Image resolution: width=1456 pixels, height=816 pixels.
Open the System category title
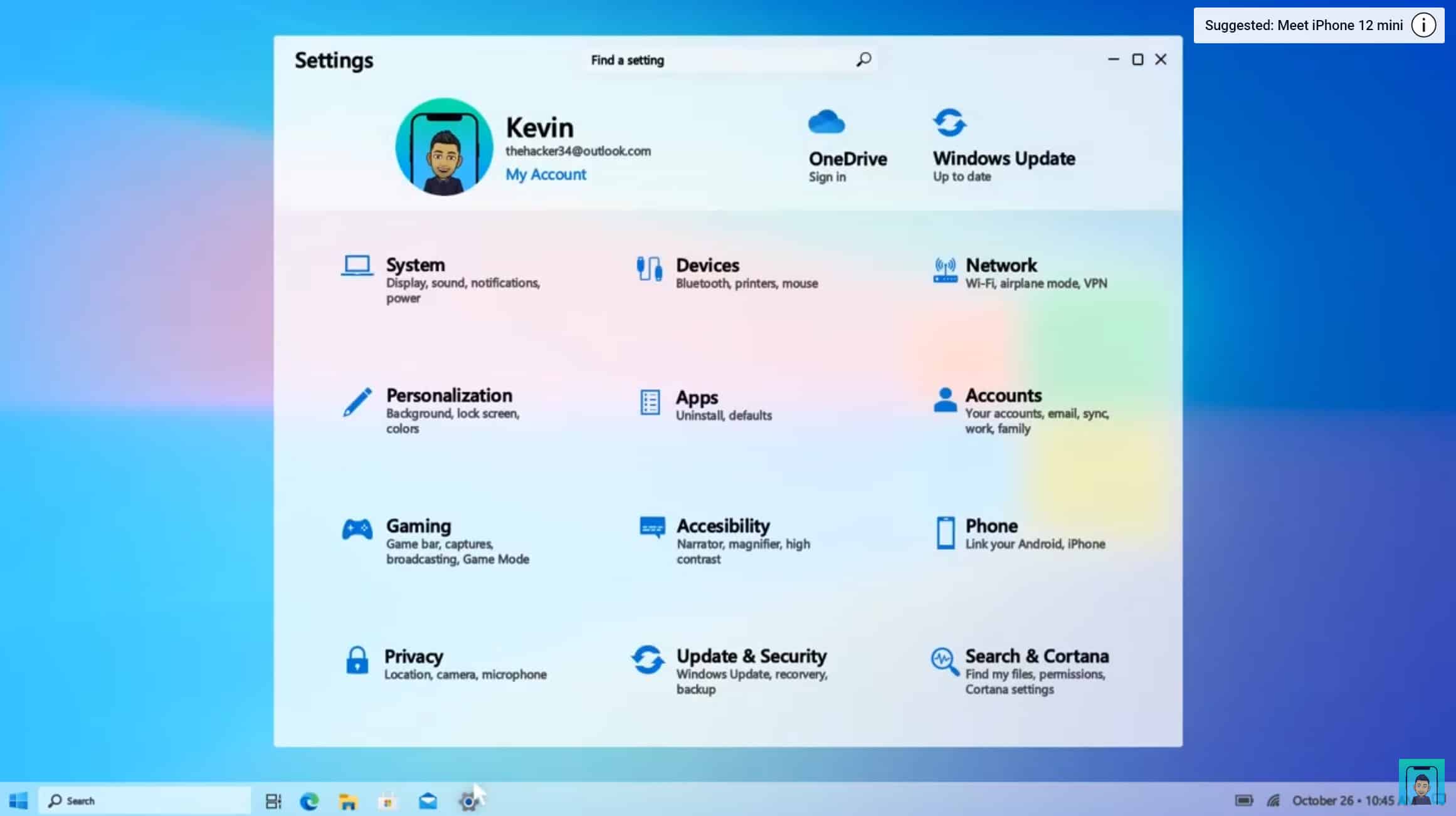click(x=415, y=264)
